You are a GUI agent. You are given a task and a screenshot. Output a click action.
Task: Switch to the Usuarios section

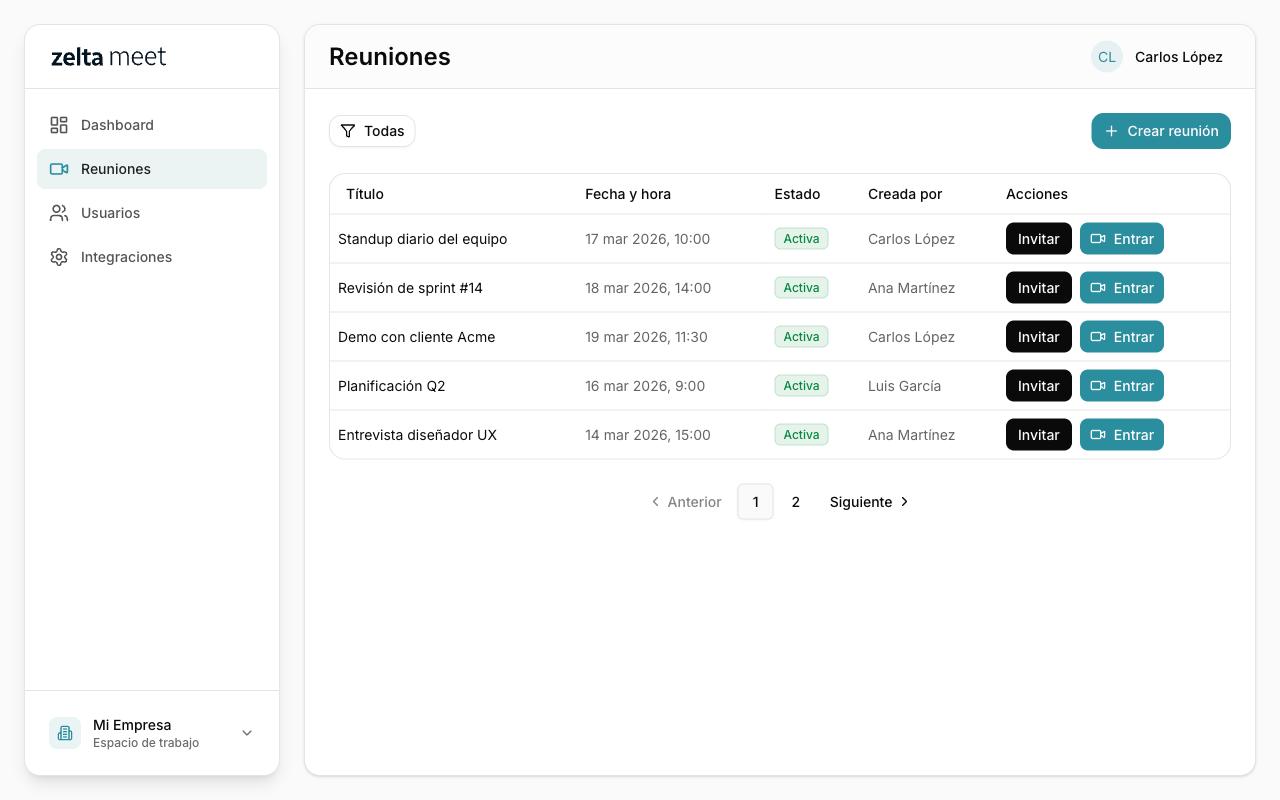(110, 212)
